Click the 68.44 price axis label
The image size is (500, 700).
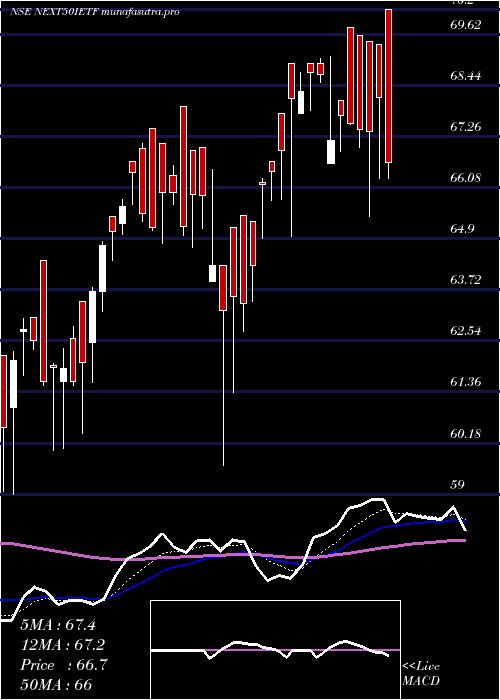click(466, 76)
